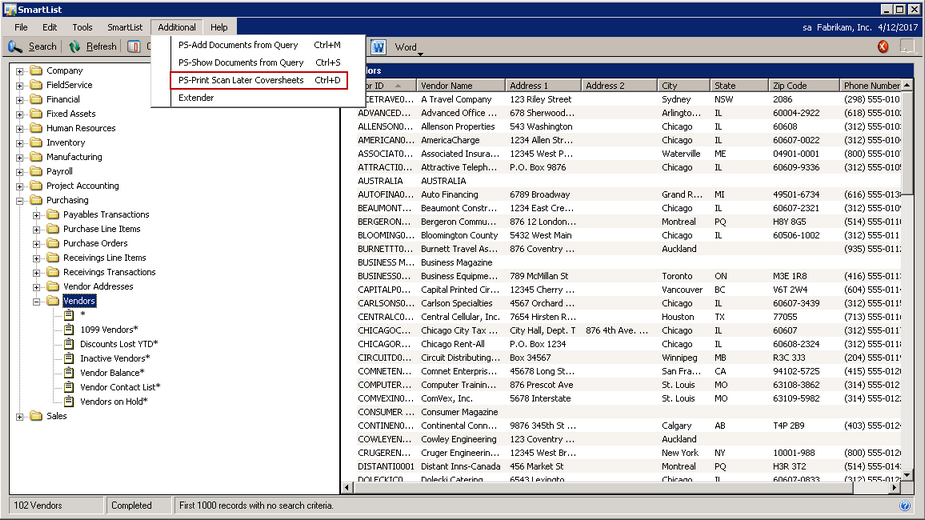Click the Manufacturing folder icon
Screen dimensions: 925x520
(36, 157)
